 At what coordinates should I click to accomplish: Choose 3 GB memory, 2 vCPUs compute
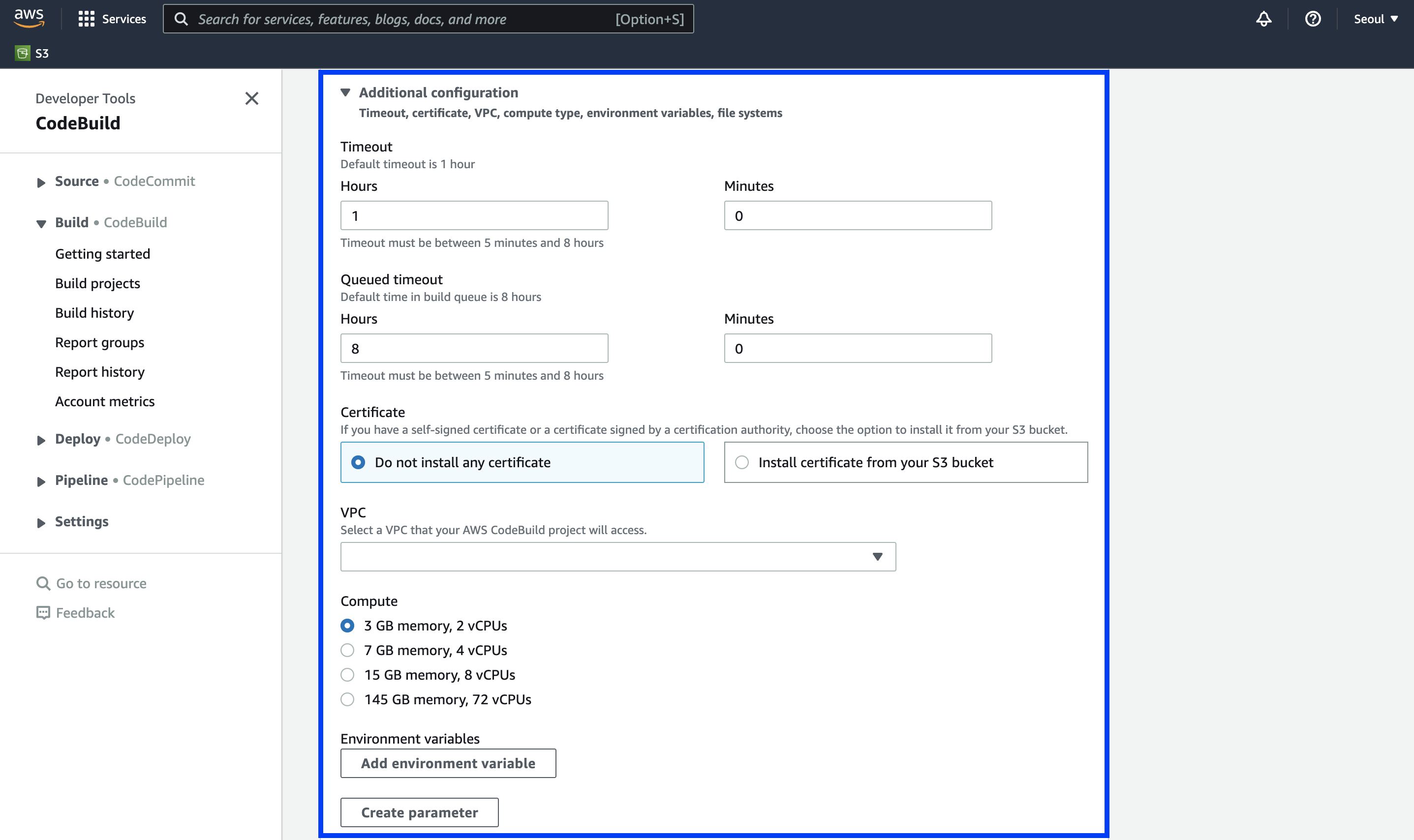point(348,626)
